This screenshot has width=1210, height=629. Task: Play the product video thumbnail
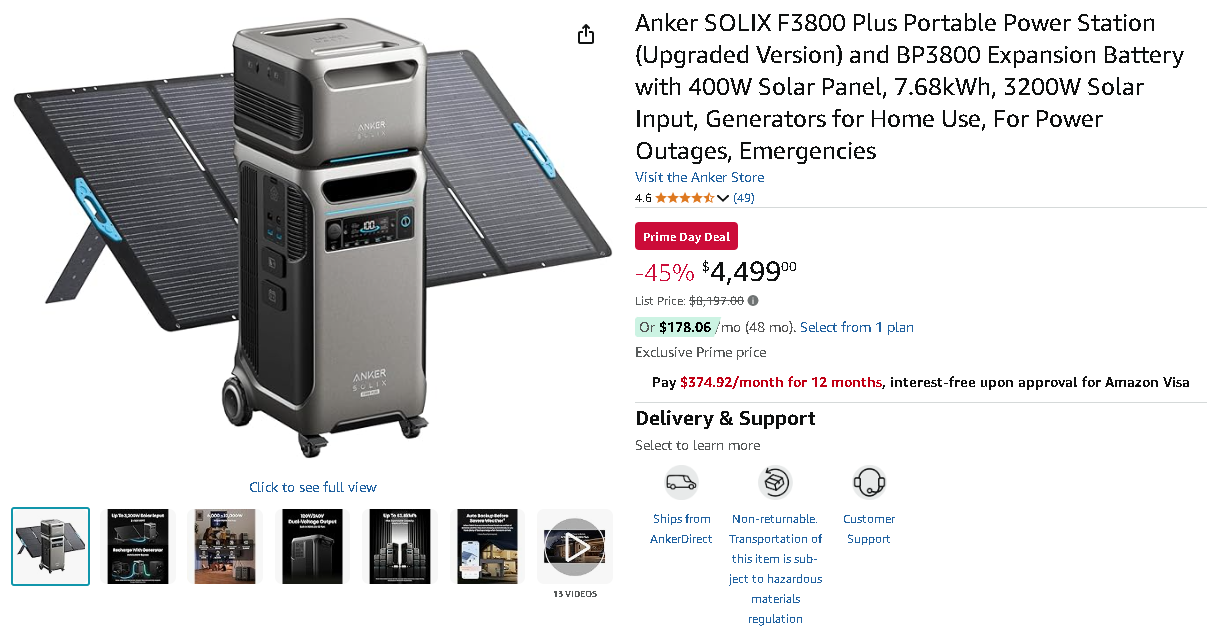point(575,547)
